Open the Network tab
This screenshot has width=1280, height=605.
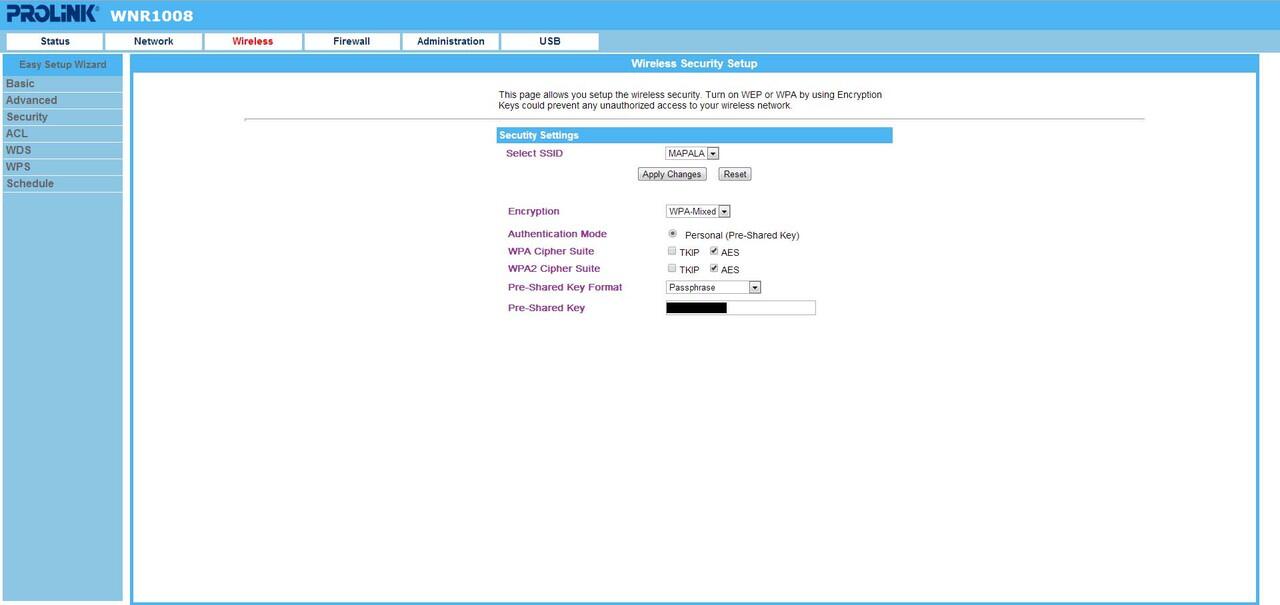click(x=153, y=41)
